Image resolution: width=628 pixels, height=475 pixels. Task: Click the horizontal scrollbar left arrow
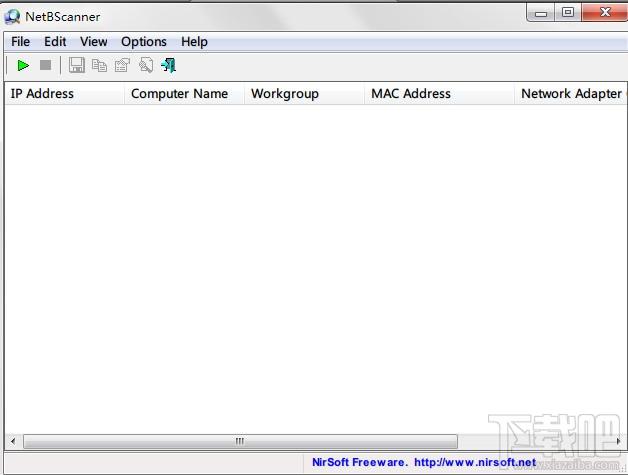(x=13, y=441)
